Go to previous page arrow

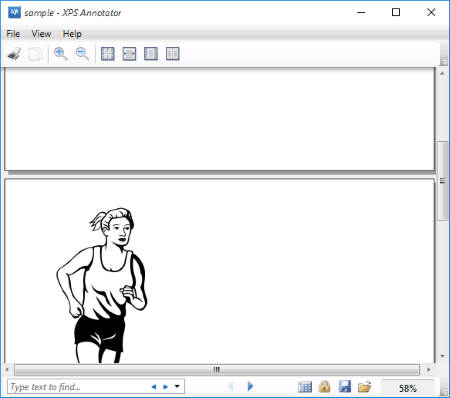coord(230,386)
